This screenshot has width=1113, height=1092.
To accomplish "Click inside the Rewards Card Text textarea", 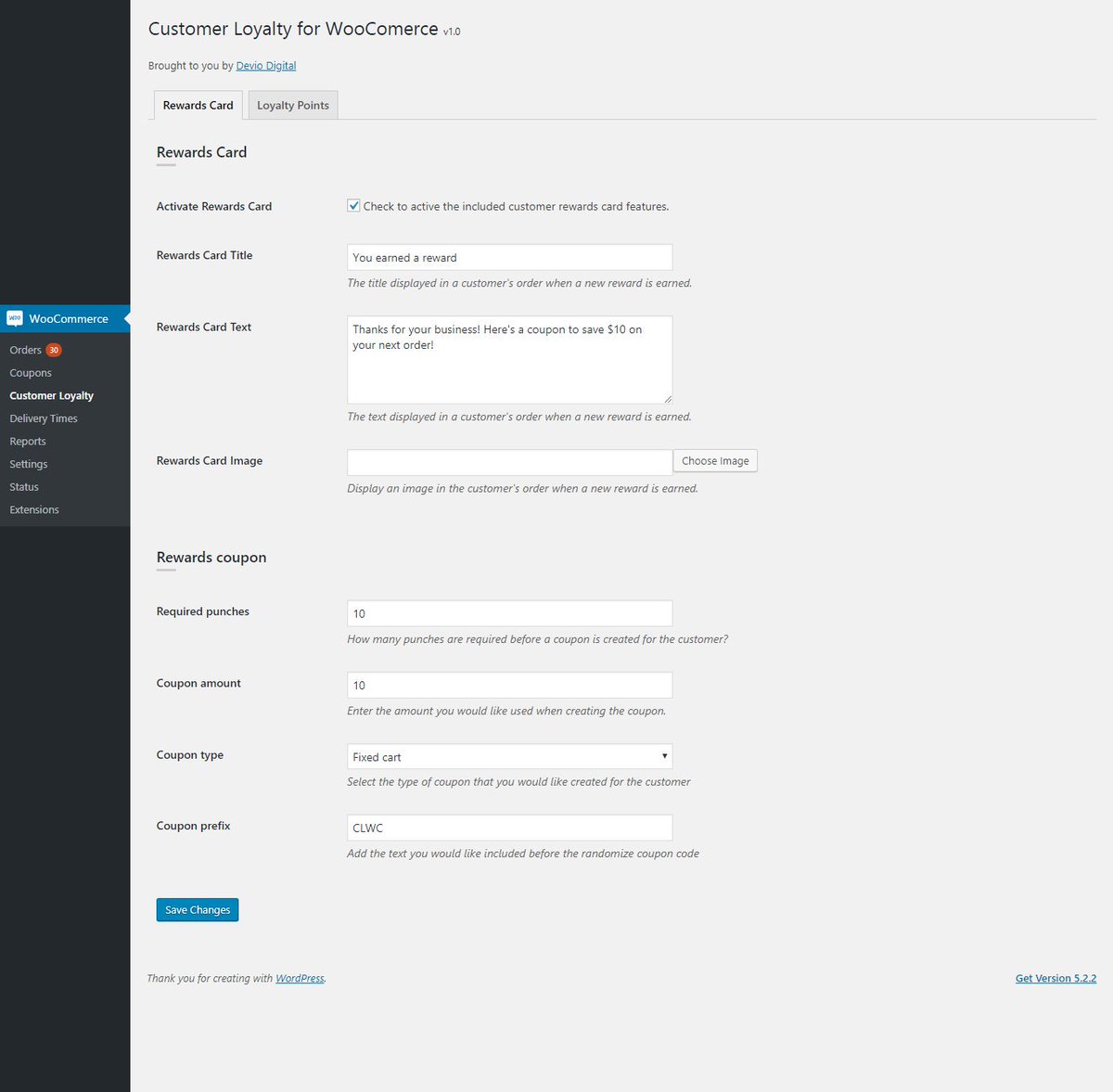I will 509,359.
